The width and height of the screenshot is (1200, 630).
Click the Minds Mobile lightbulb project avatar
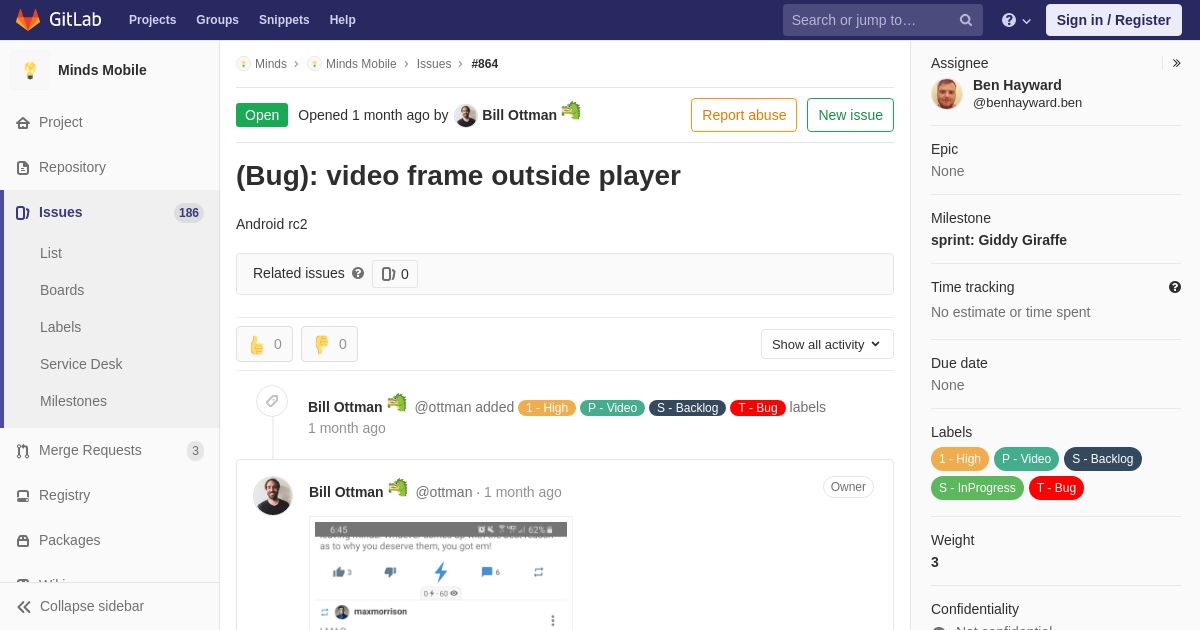click(30, 70)
